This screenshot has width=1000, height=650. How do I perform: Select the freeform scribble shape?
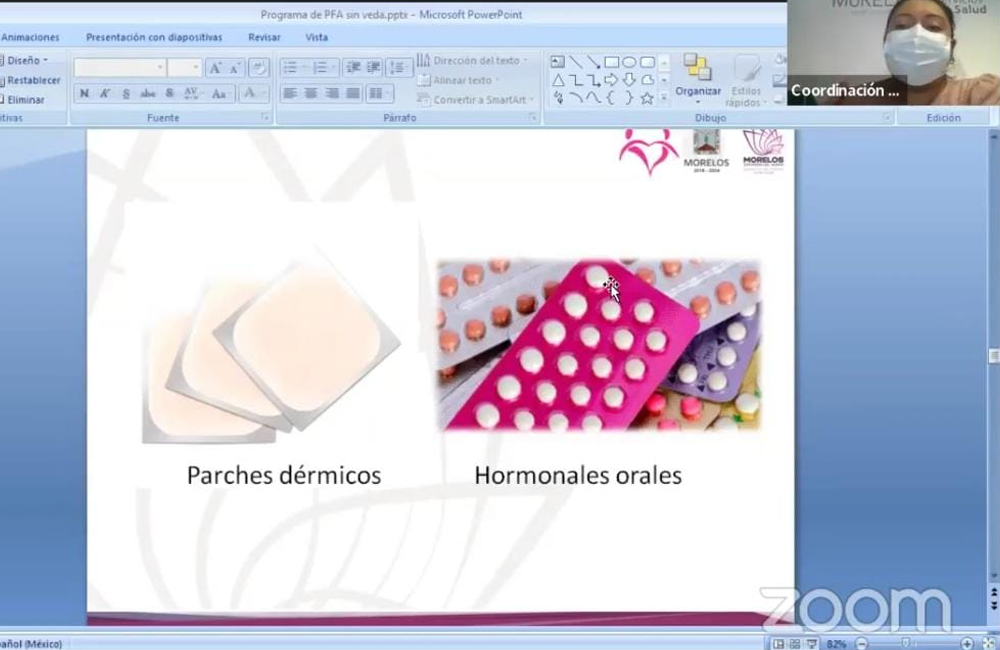(x=559, y=98)
